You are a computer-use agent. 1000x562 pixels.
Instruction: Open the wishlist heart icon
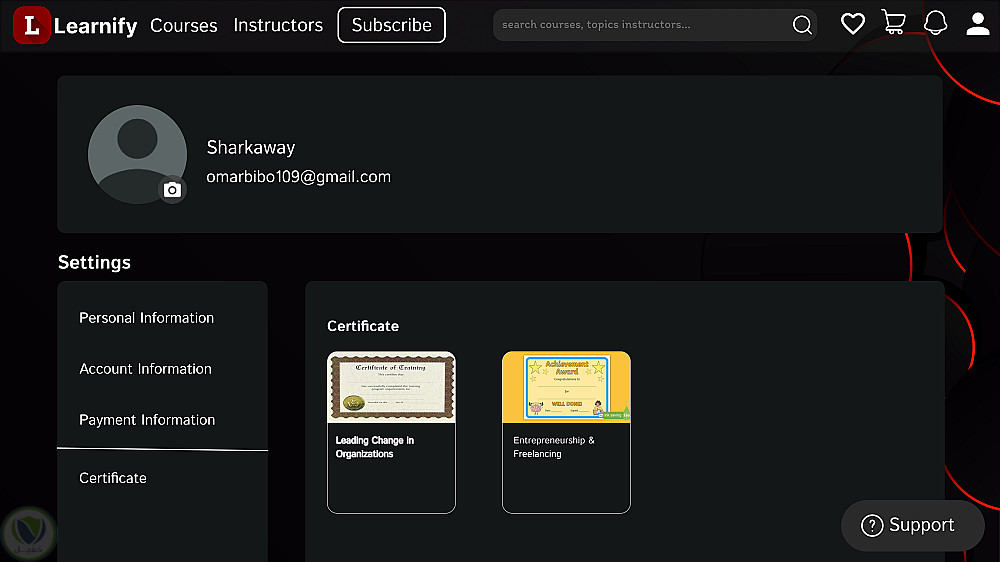coord(853,24)
